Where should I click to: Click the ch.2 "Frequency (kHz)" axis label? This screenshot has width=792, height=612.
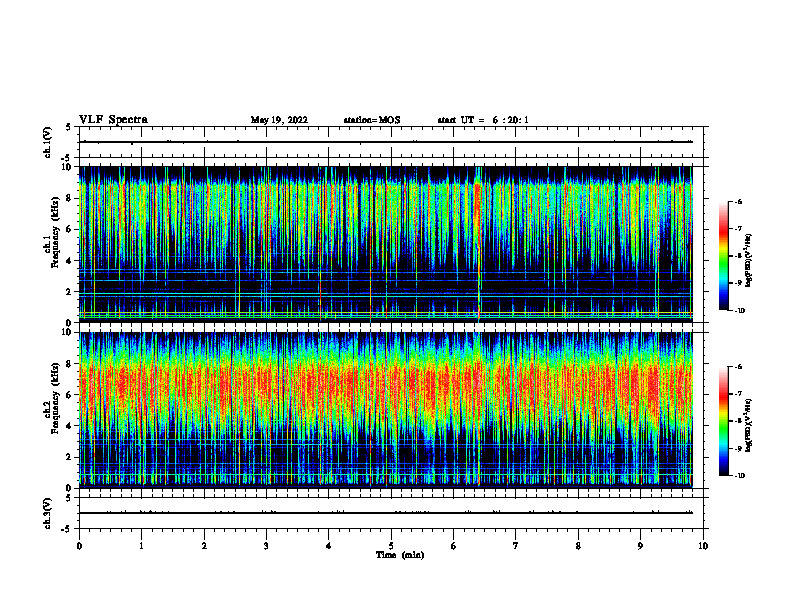point(55,398)
